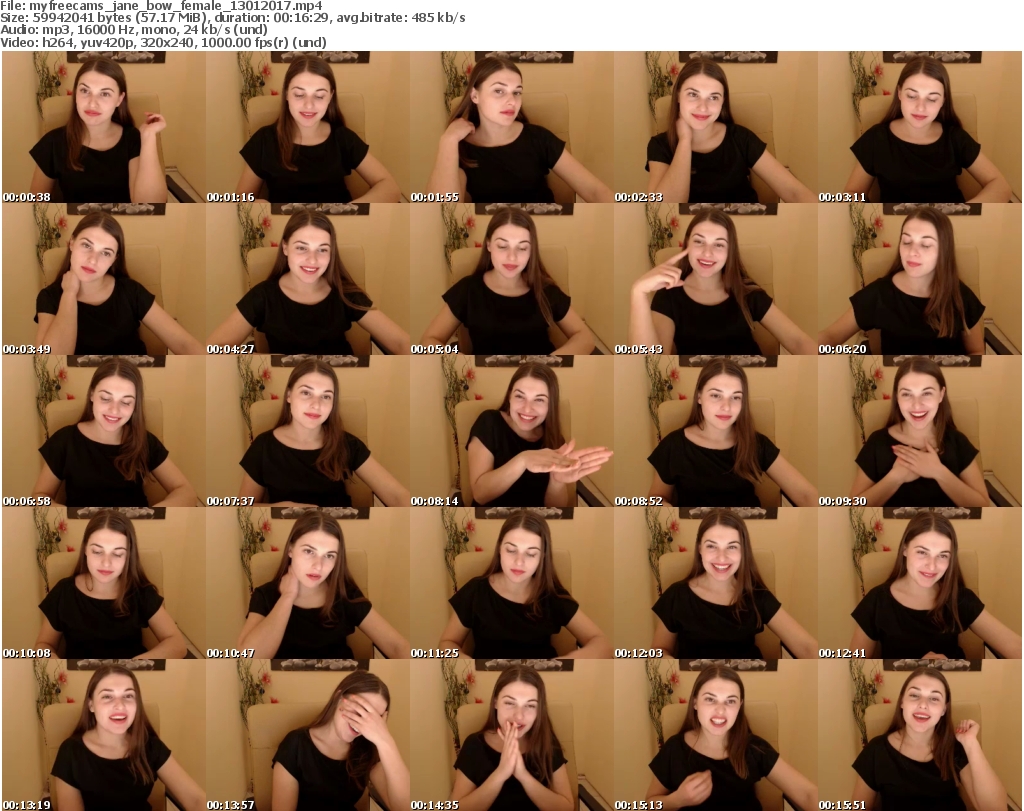Select the thumbnail timestamped 00:08:52
Viewport: 1024px width, 811px height.
coord(716,431)
